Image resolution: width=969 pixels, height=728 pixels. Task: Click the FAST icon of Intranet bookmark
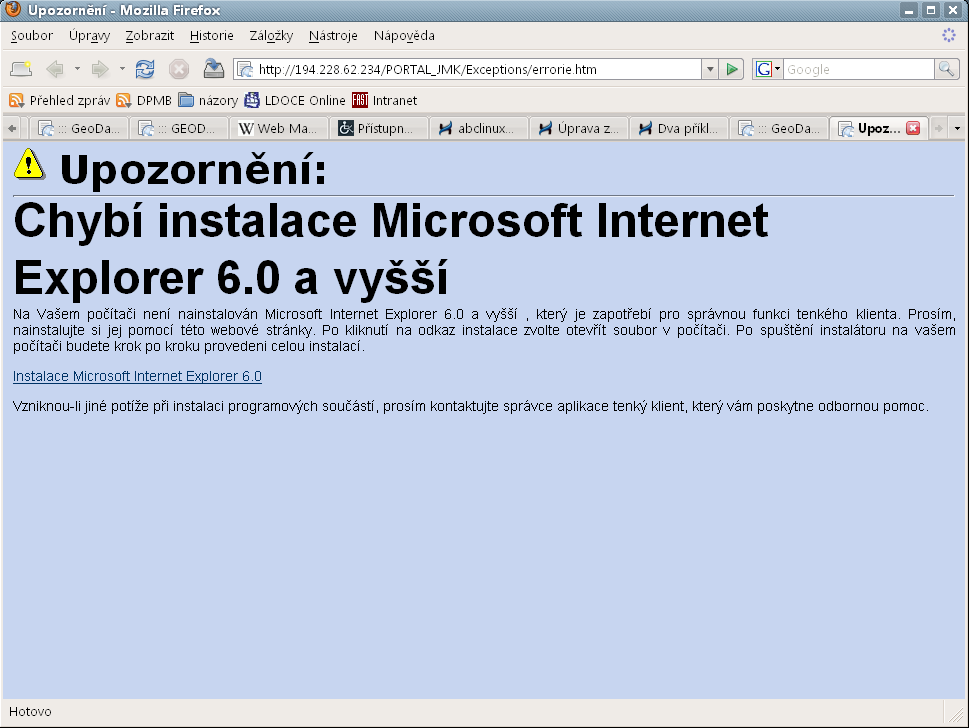point(360,100)
